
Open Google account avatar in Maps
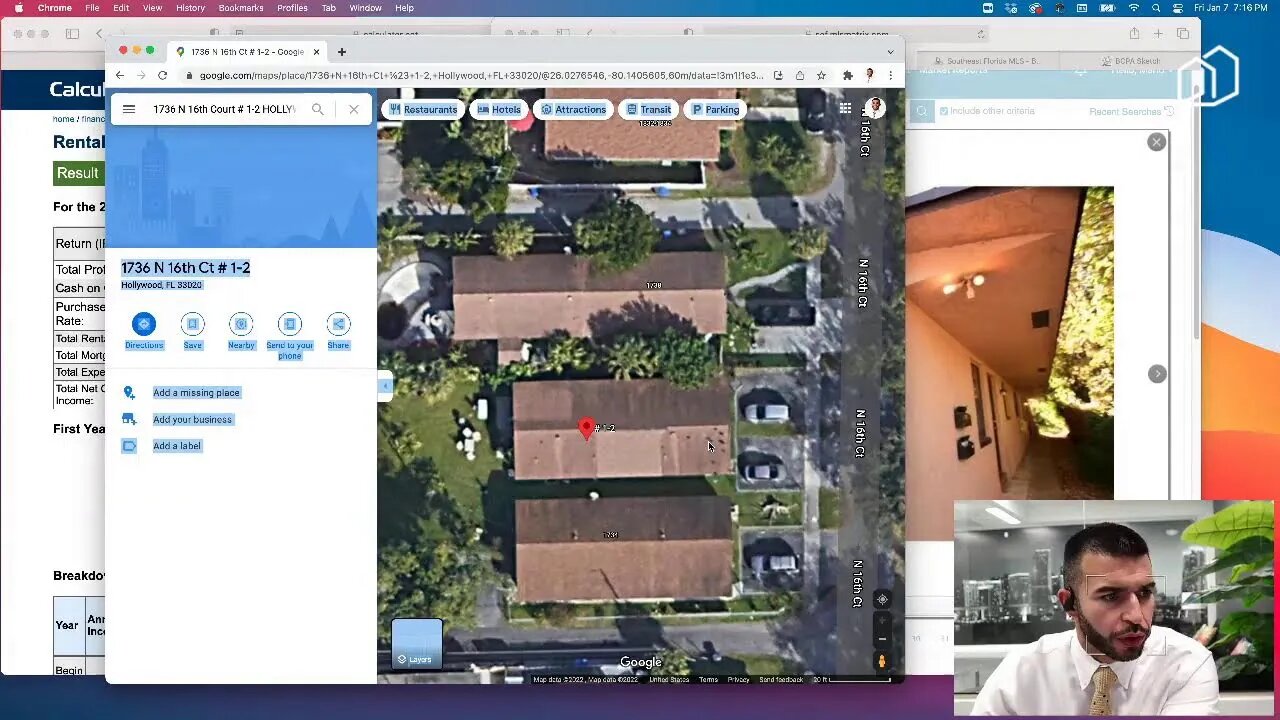[874, 108]
